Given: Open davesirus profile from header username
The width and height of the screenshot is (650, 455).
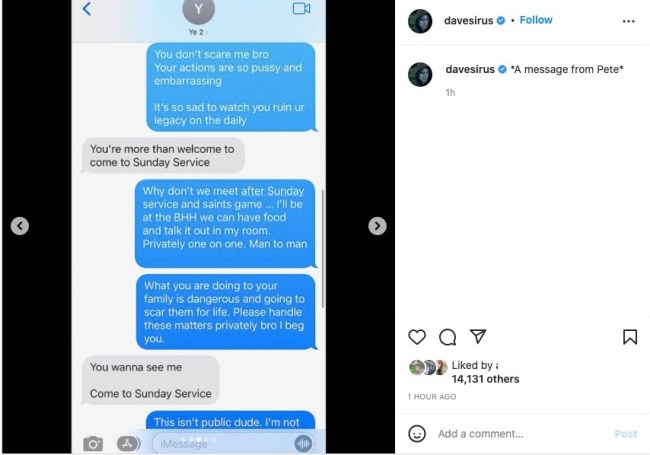Looking at the screenshot, I should (x=468, y=20).
